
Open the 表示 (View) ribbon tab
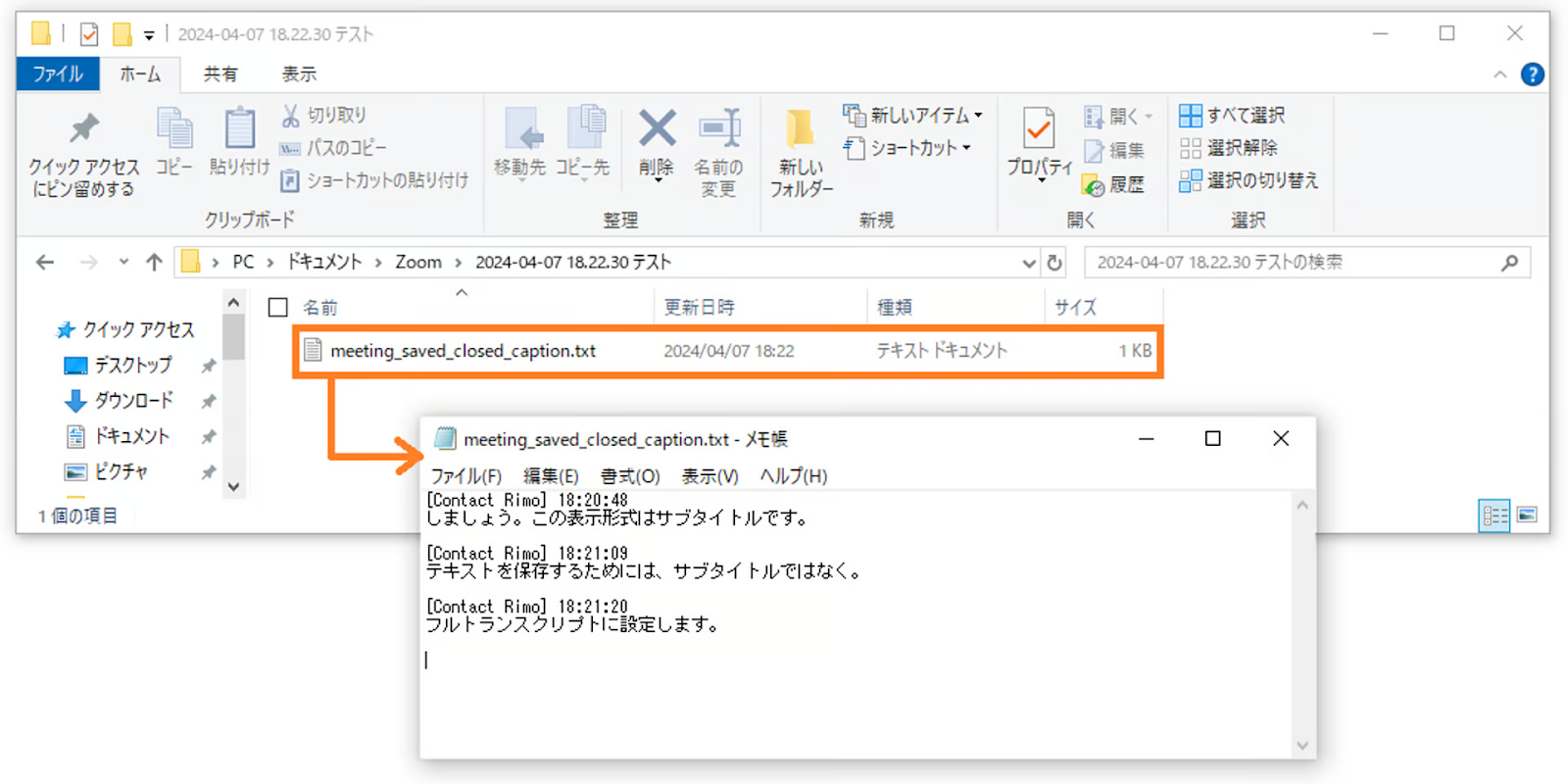299,74
